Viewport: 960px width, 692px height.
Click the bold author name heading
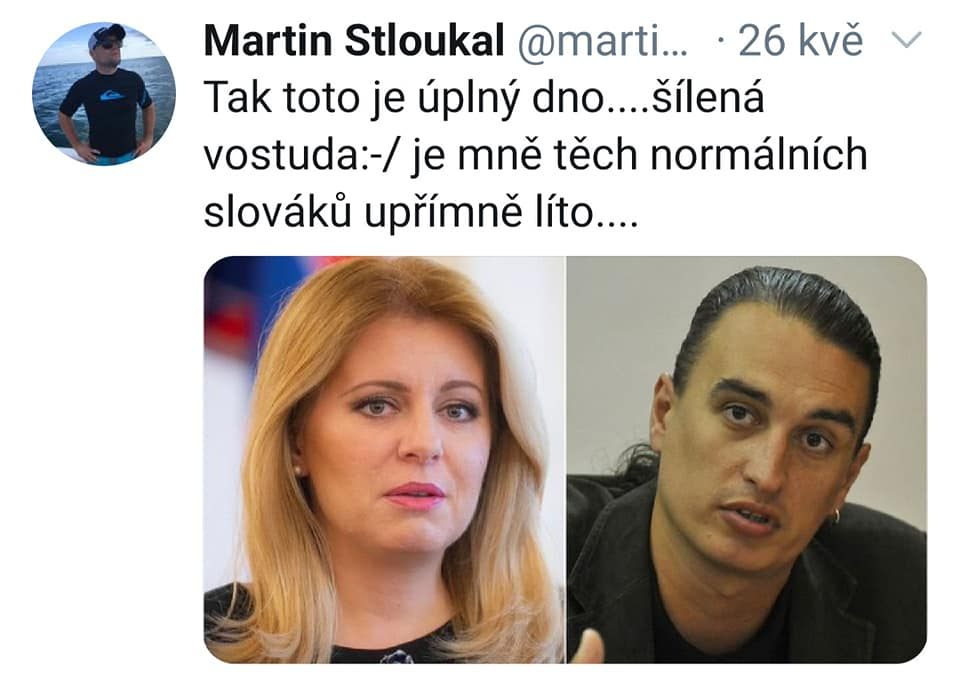pyautogui.click(x=354, y=40)
